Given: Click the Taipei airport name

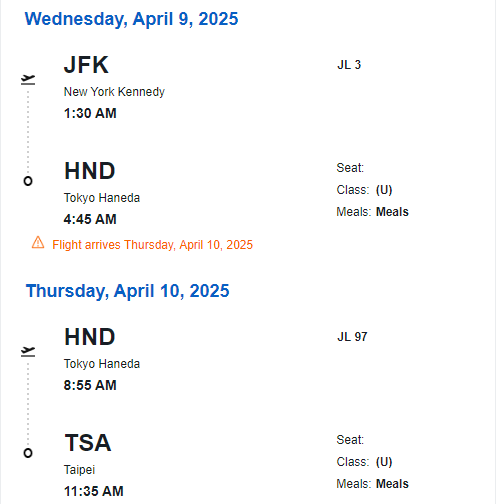Looking at the screenshot, I should tap(79, 470).
